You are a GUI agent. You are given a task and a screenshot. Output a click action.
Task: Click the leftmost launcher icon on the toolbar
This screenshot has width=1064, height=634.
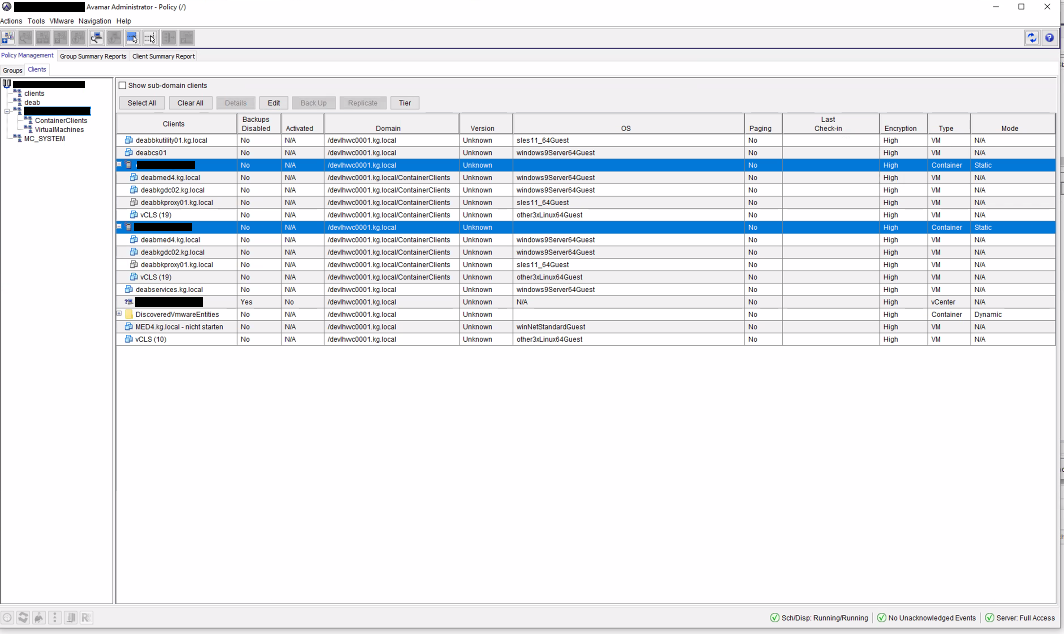tap(9, 38)
